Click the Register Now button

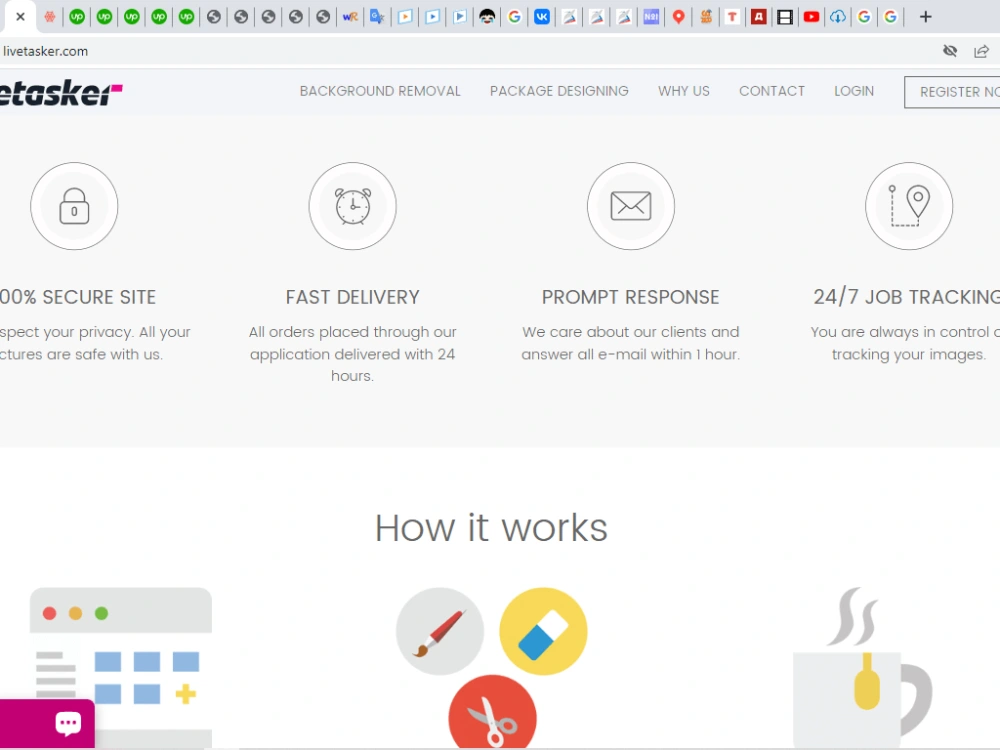(x=952, y=92)
